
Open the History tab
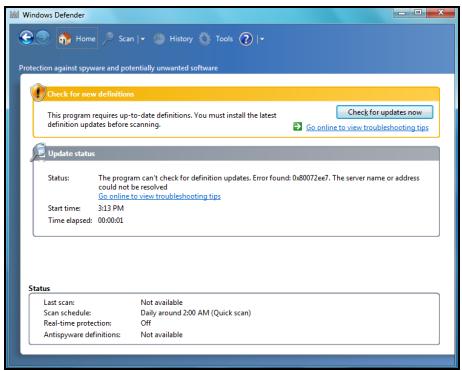181,39
